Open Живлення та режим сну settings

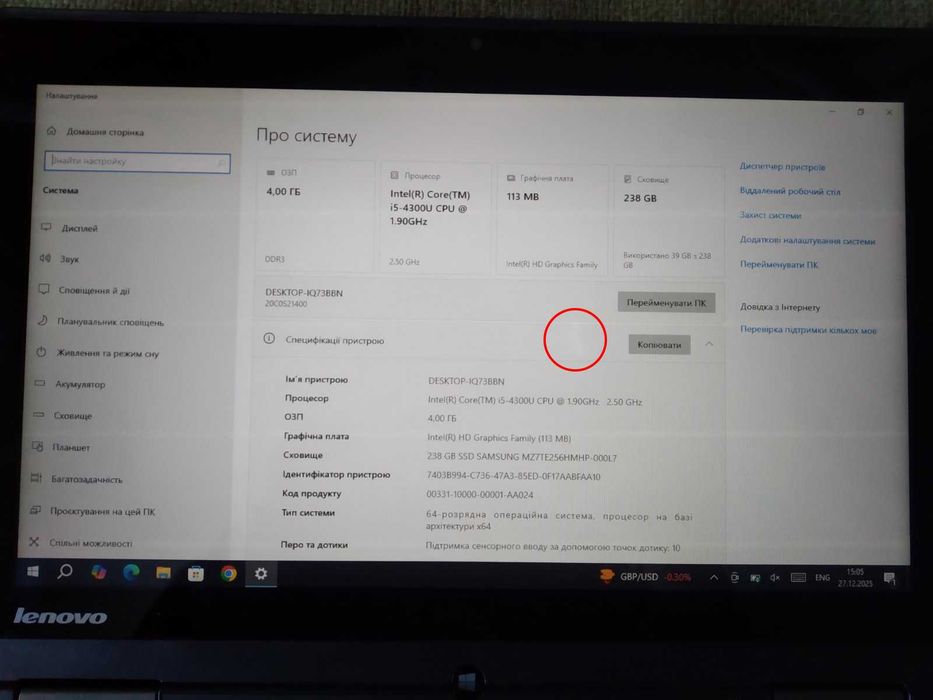click(98, 353)
